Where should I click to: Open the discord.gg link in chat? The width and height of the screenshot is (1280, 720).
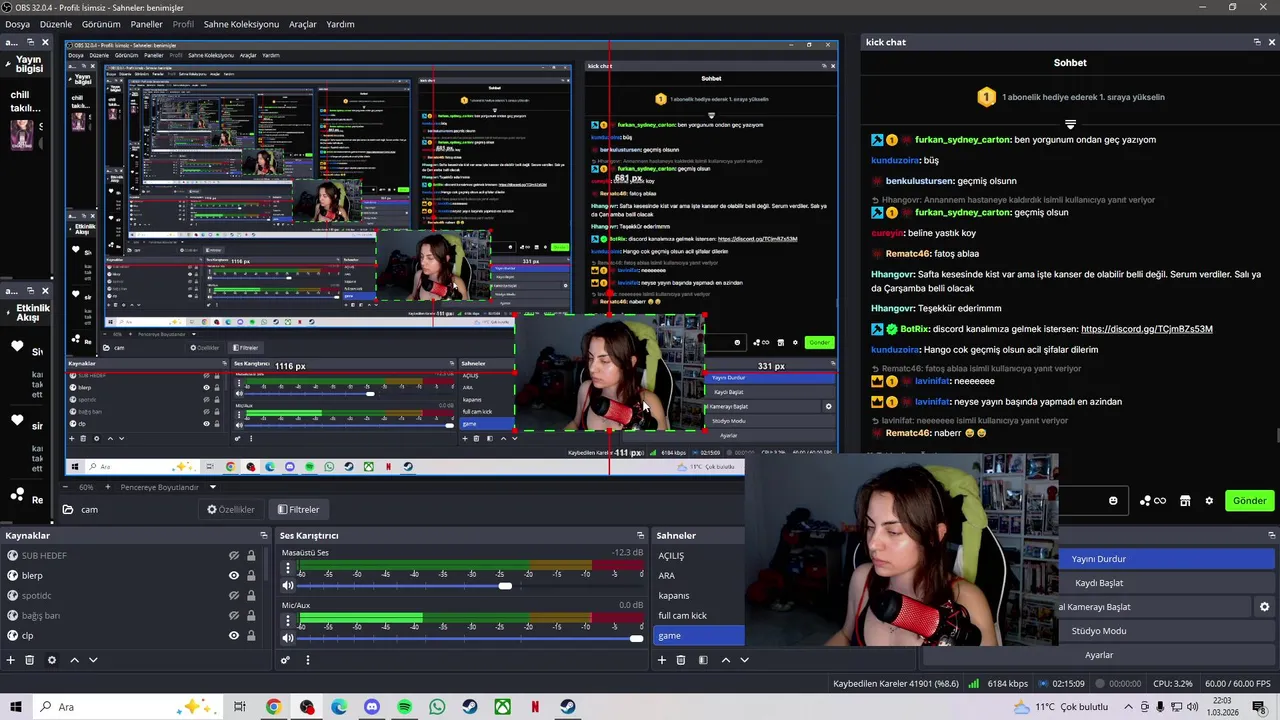(x=1146, y=329)
